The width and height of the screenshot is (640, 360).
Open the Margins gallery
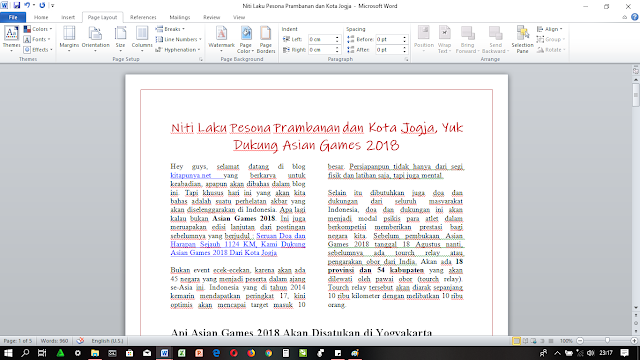click(69, 39)
